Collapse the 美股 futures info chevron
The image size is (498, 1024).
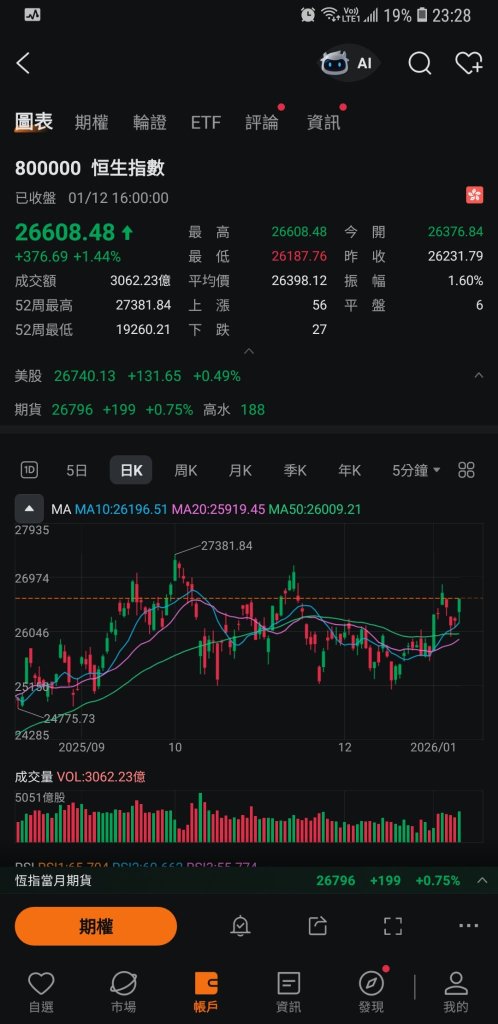478,376
